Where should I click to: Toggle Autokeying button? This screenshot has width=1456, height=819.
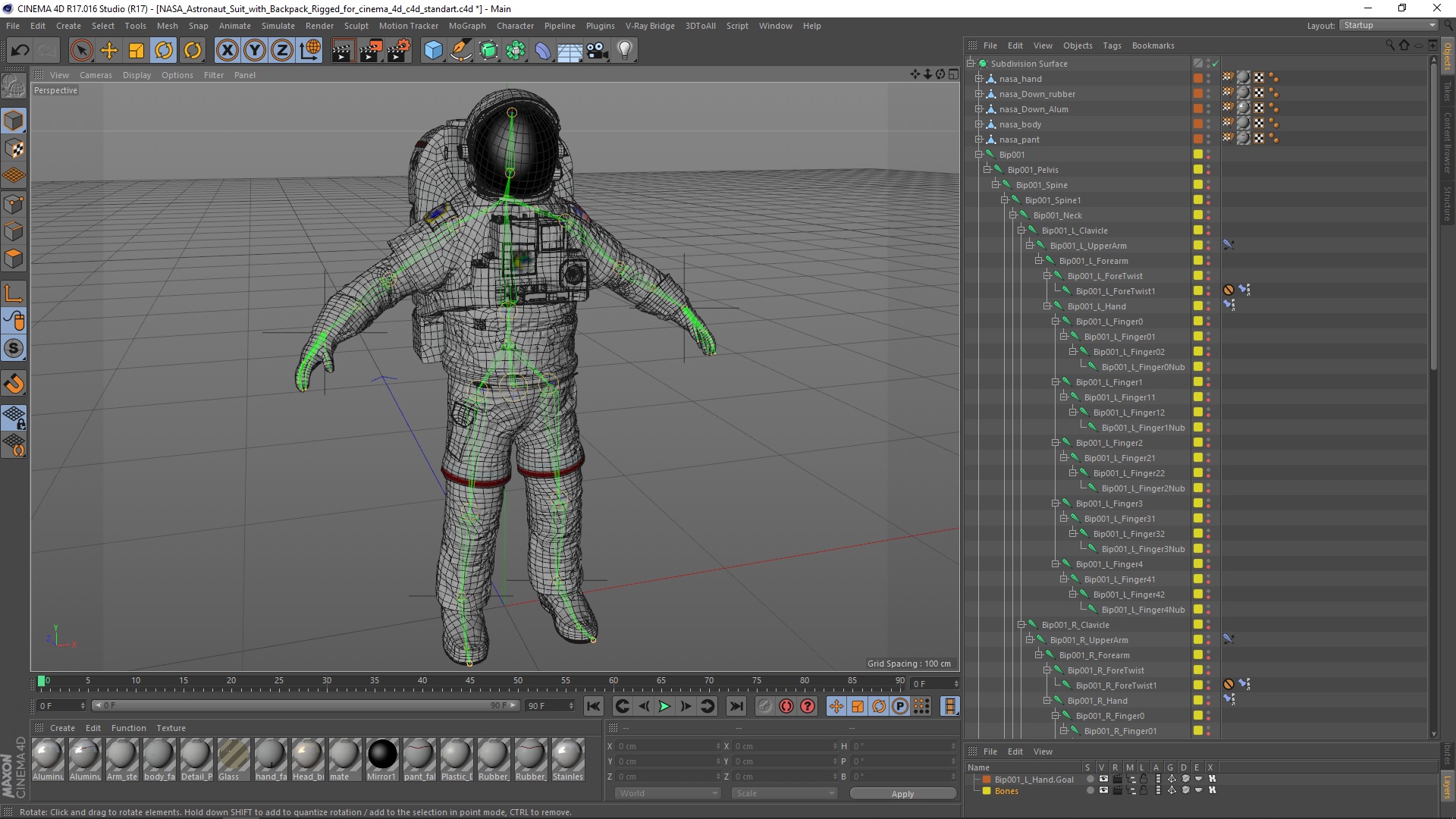[x=786, y=706]
